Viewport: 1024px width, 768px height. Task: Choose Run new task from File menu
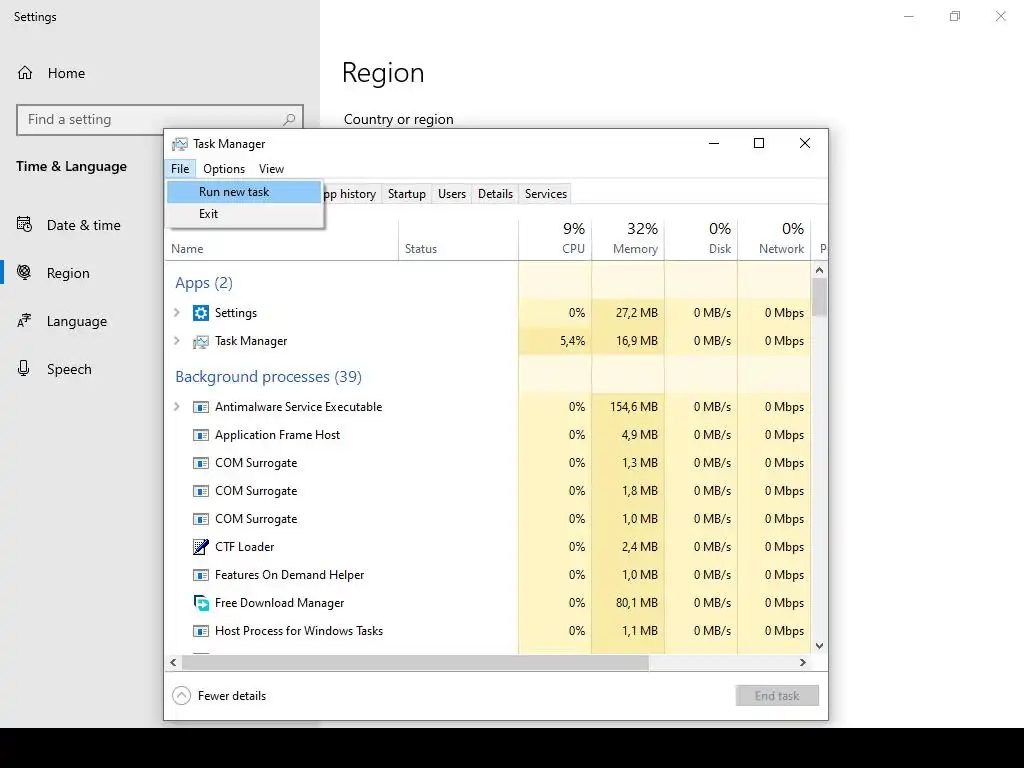click(244, 192)
